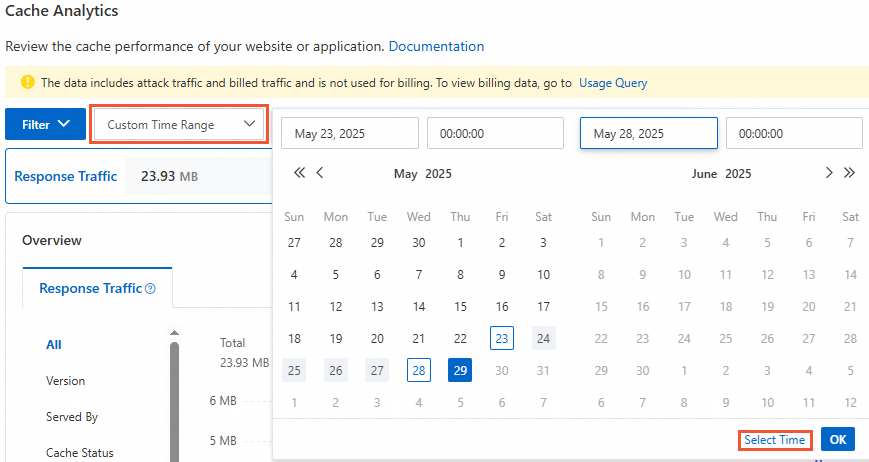The height and width of the screenshot is (462, 869).
Task: Select May 7 in the calendar
Action: (x=419, y=275)
